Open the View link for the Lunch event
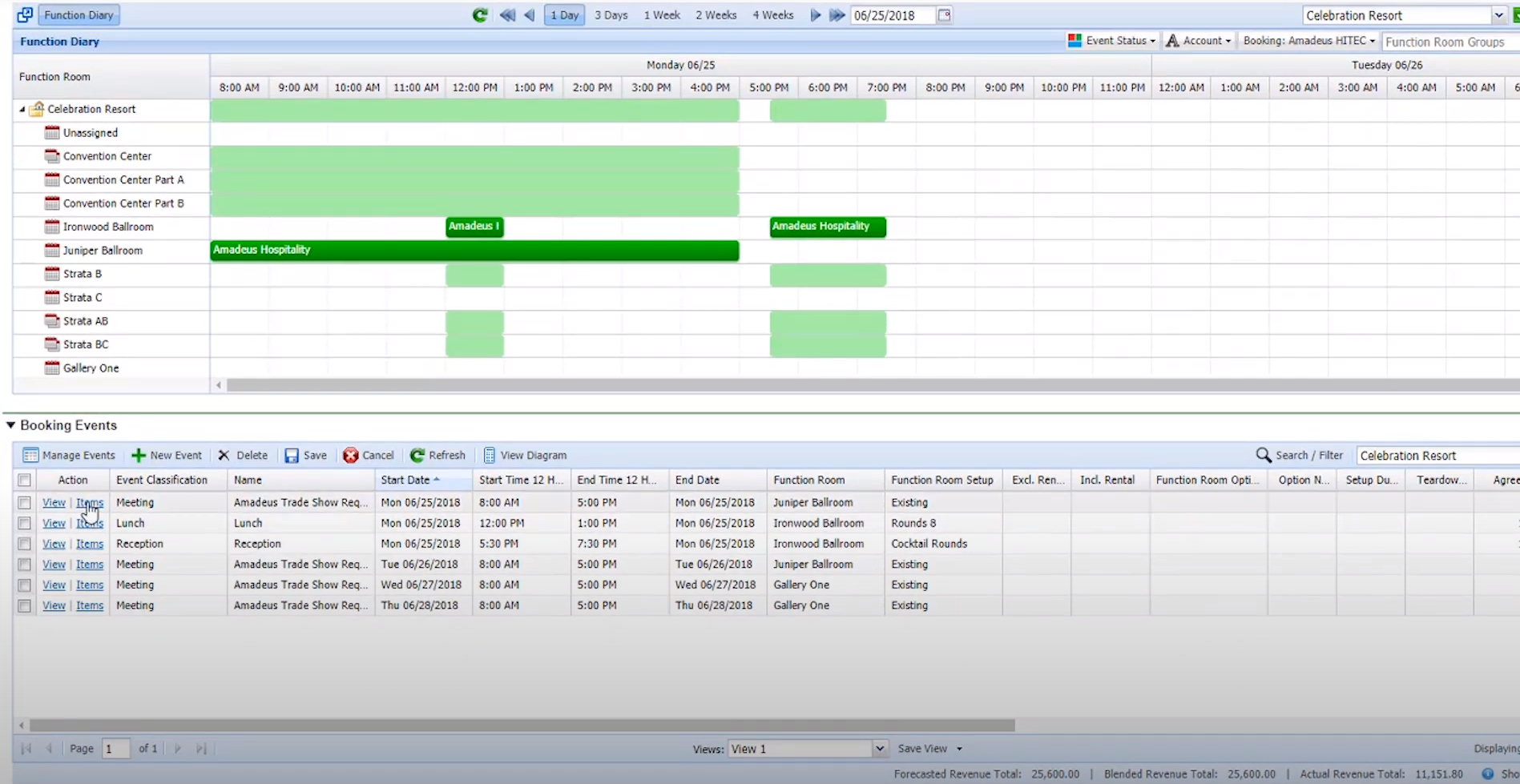 pos(54,523)
